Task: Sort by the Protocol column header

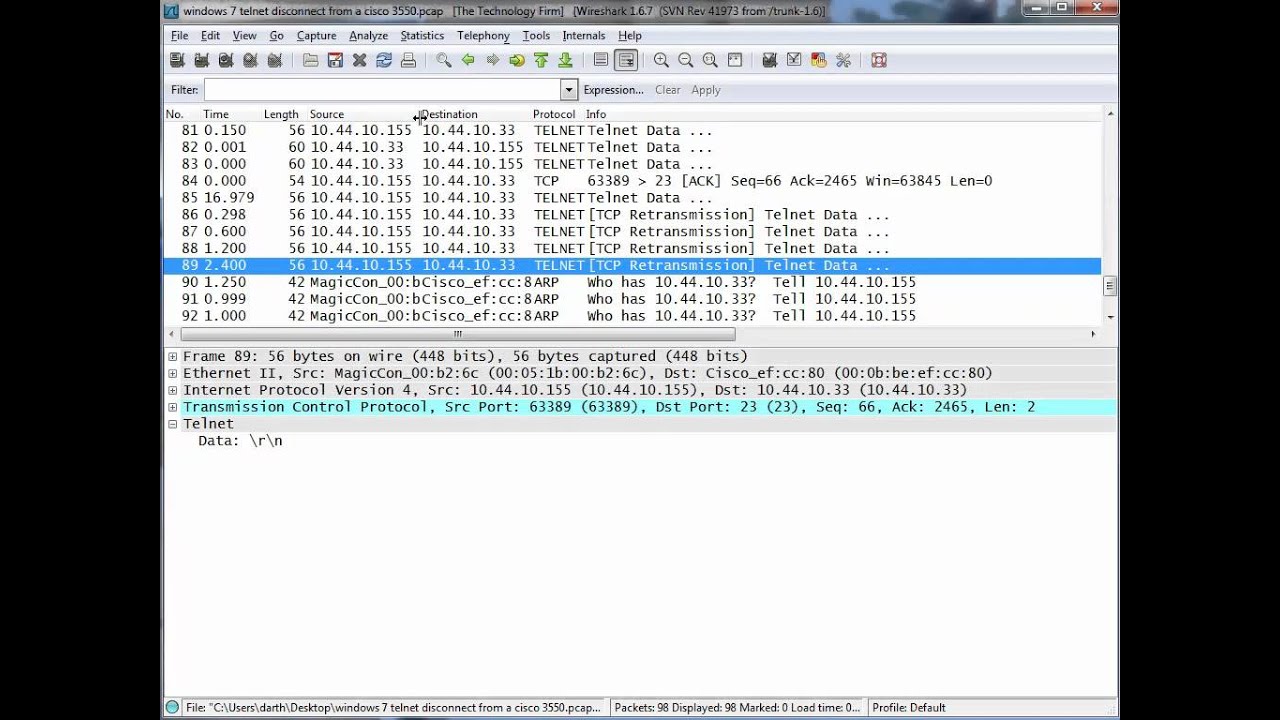Action: pos(556,114)
